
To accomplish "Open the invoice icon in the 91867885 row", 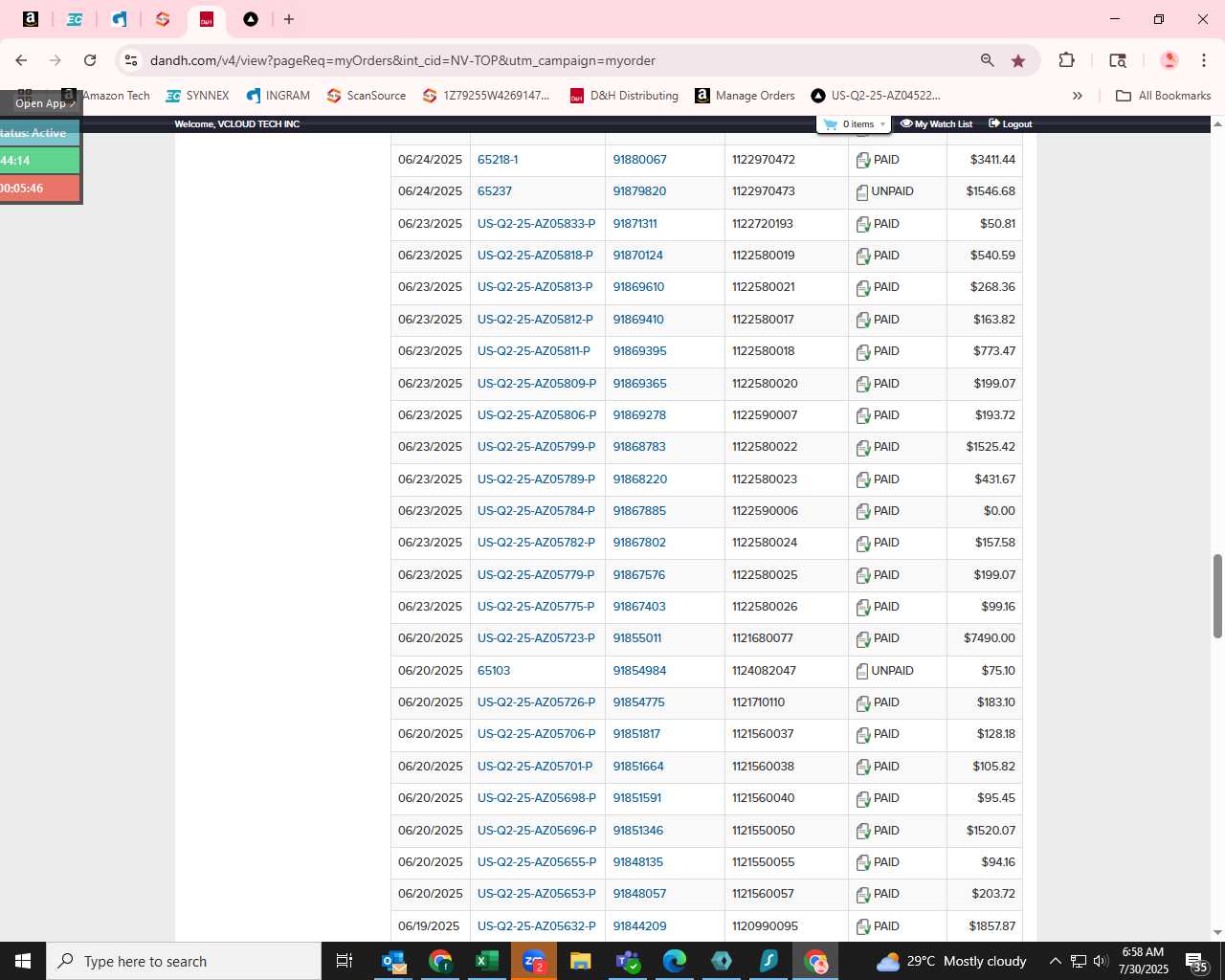I will pos(862,511).
